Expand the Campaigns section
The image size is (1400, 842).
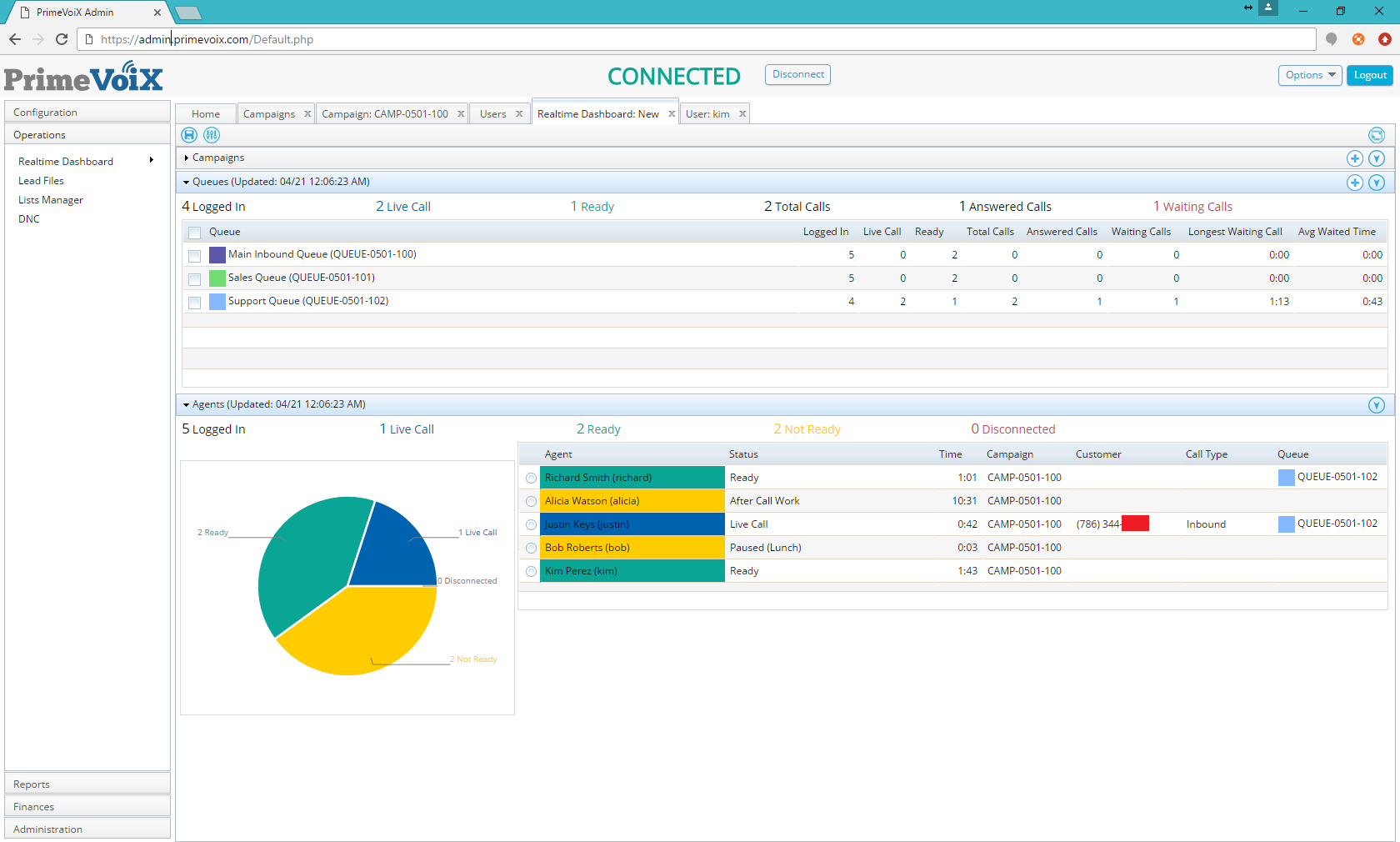point(187,158)
